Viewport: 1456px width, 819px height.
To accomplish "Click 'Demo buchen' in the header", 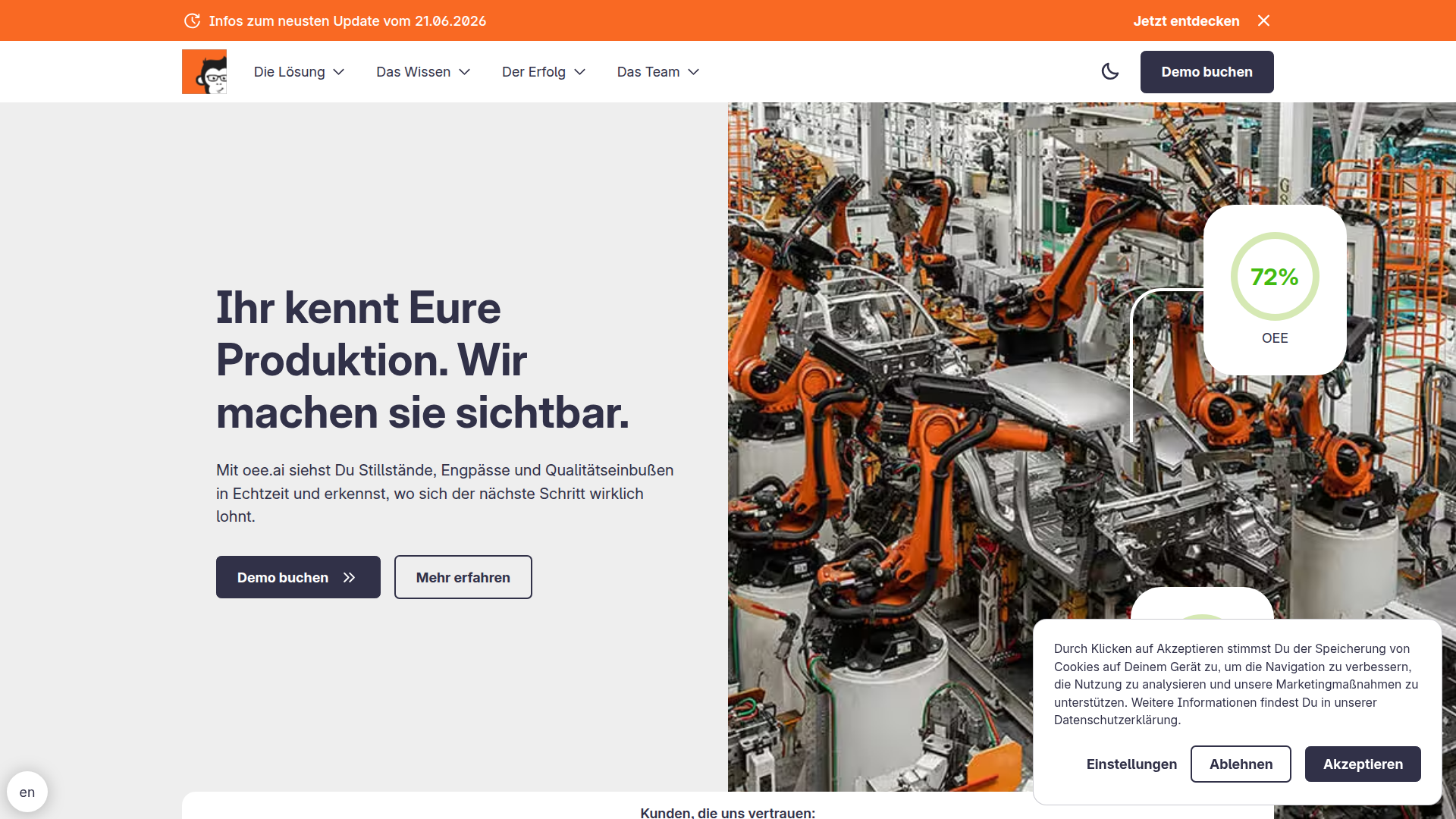I will (x=1207, y=72).
